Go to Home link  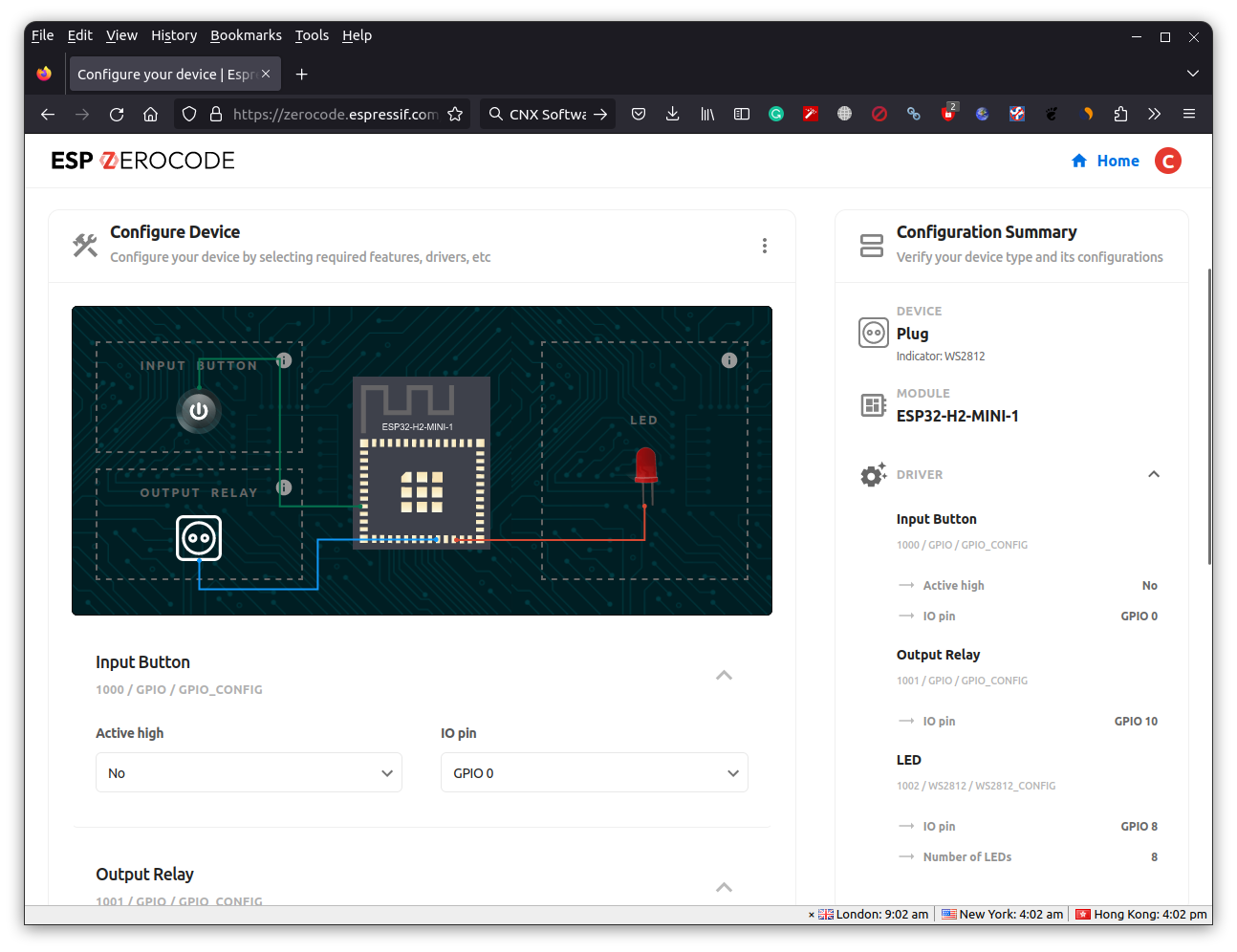[x=1106, y=161]
